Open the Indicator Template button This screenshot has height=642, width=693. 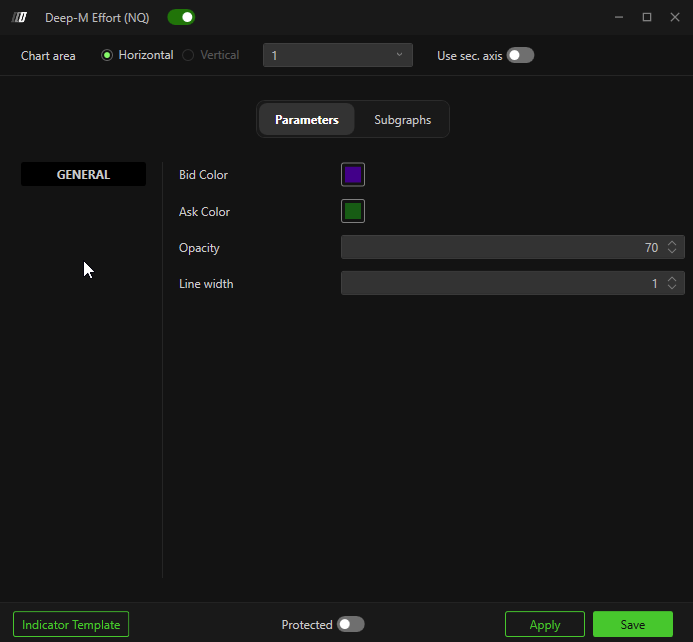pos(71,624)
